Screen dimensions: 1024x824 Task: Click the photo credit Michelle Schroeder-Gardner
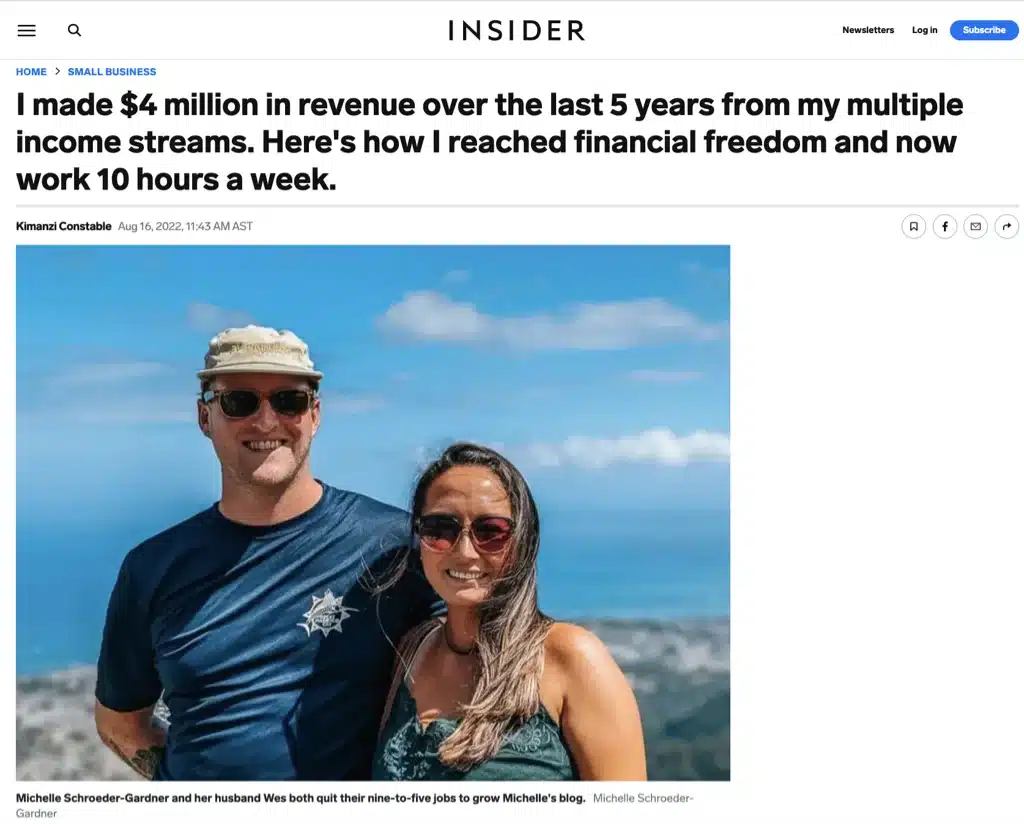(x=643, y=798)
